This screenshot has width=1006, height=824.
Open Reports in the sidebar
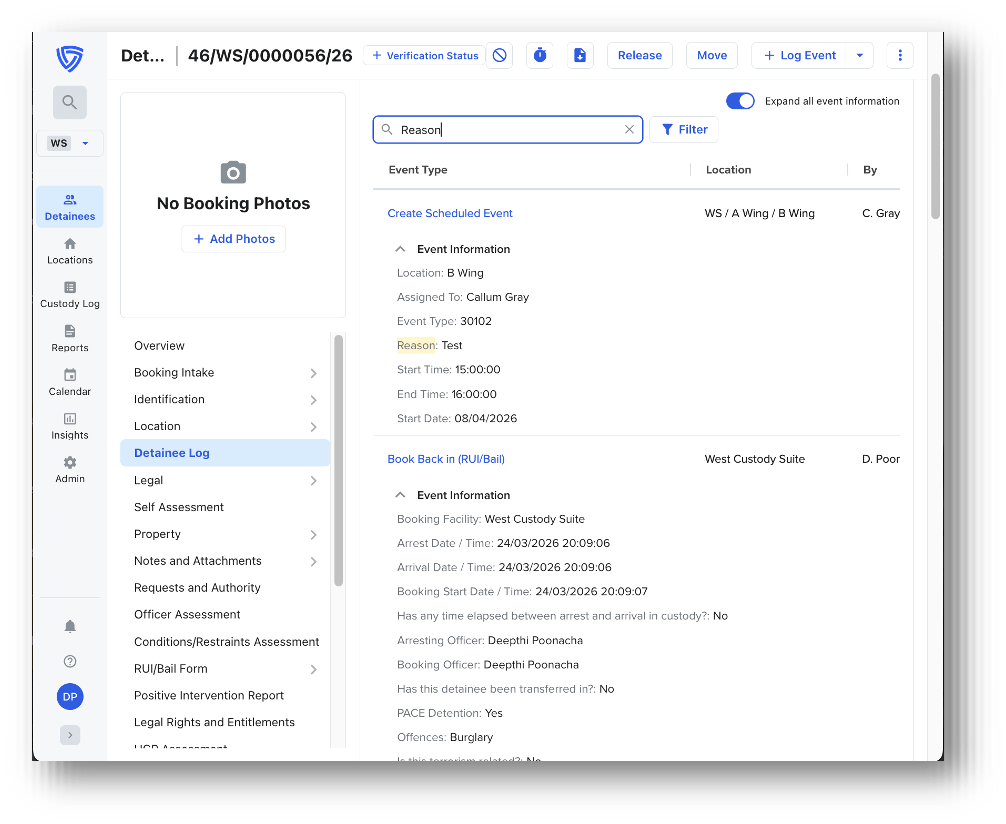pyautogui.click(x=69, y=338)
